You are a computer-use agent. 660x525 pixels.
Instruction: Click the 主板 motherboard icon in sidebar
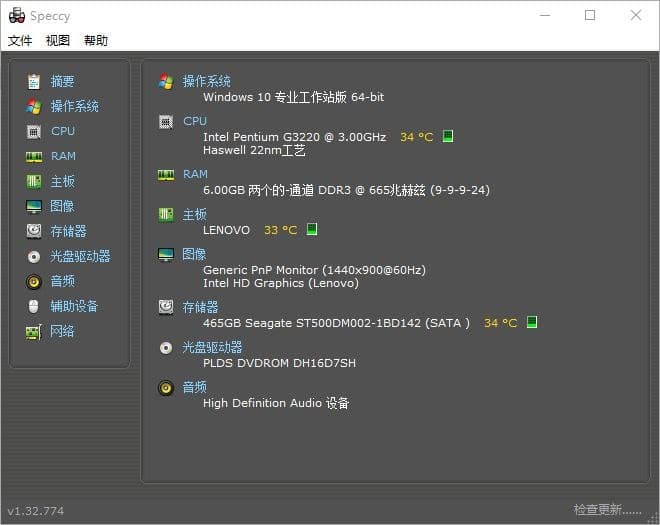pyautogui.click(x=34, y=182)
